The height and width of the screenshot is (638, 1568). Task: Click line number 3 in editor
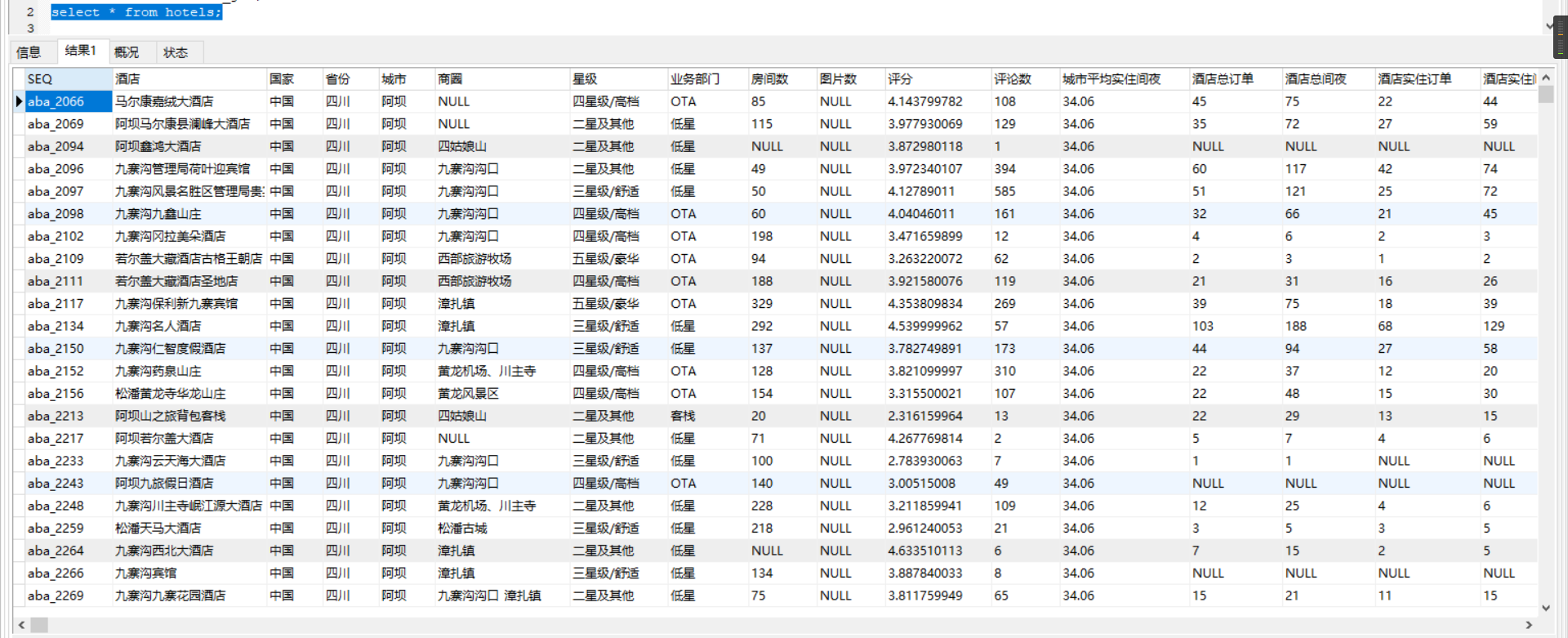pyautogui.click(x=30, y=29)
